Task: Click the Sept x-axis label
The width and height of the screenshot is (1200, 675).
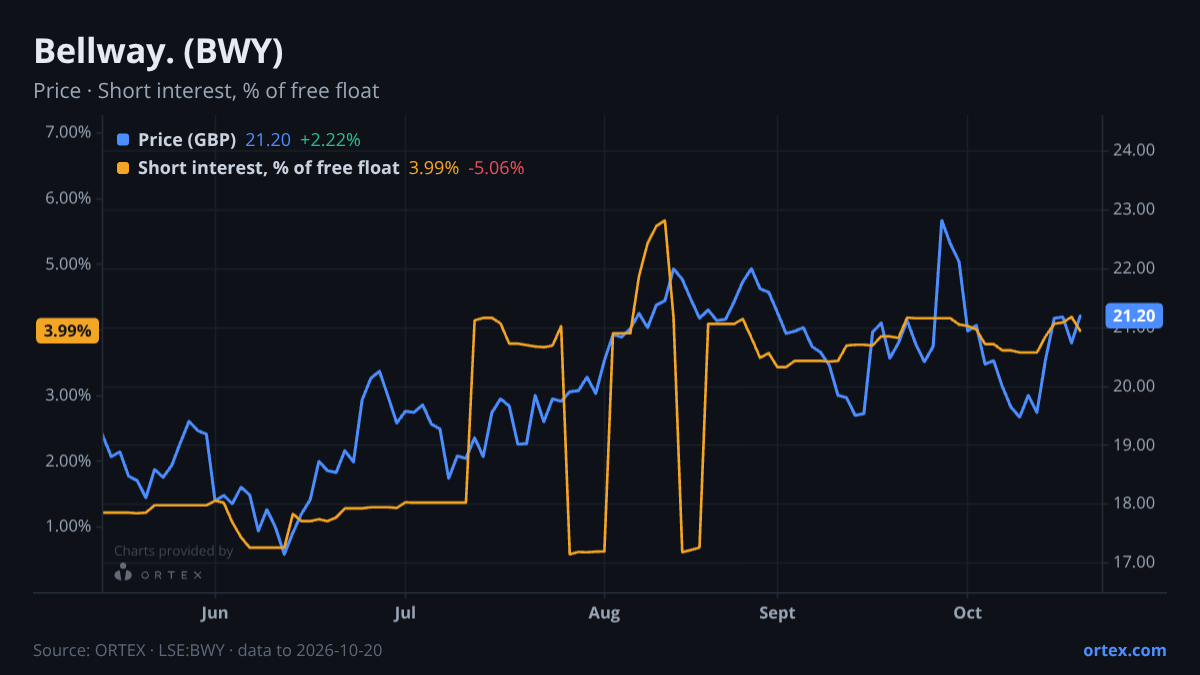Action: pyautogui.click(x=777, y=612)
